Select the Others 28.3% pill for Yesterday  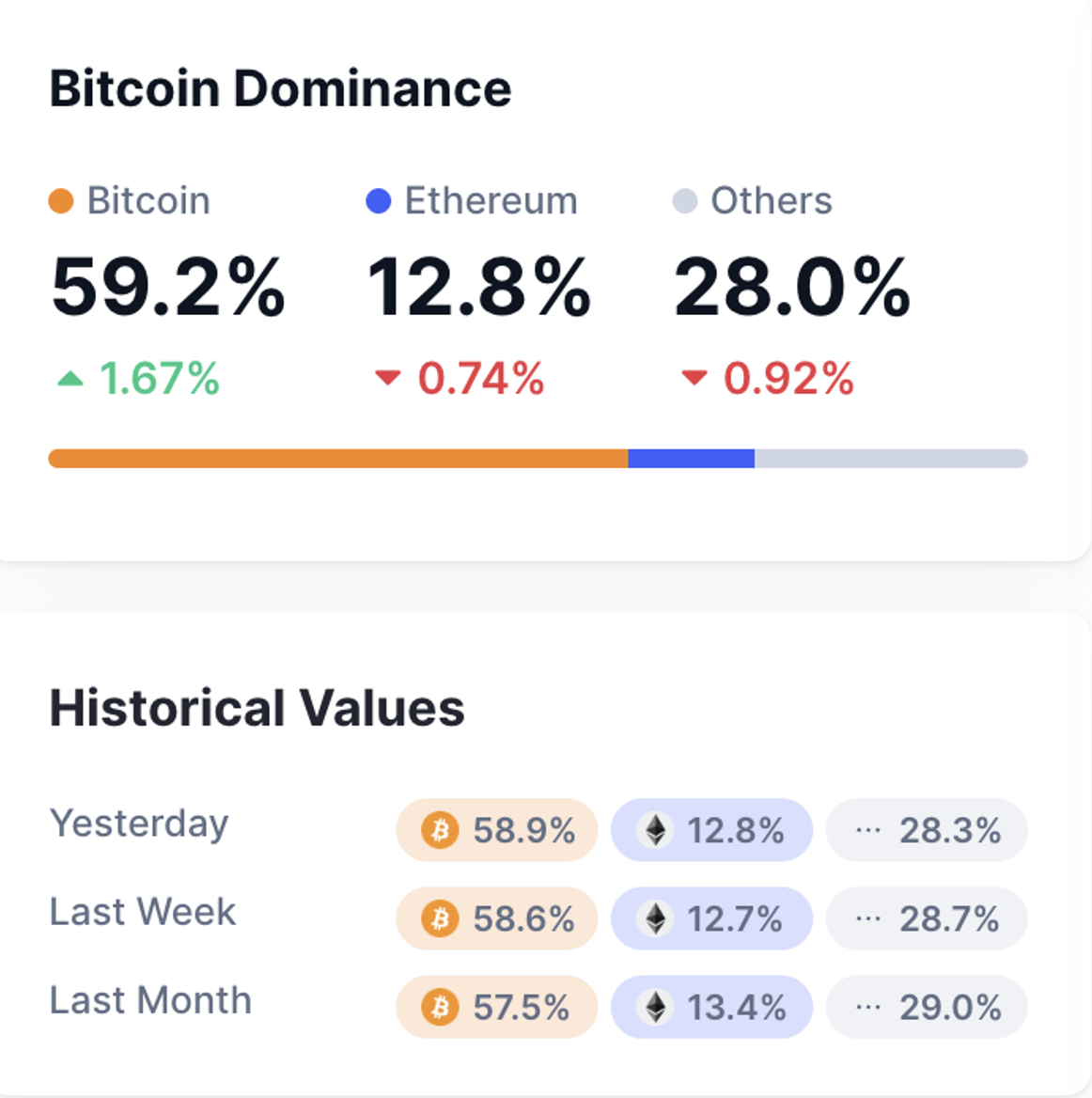coord(927,830)
